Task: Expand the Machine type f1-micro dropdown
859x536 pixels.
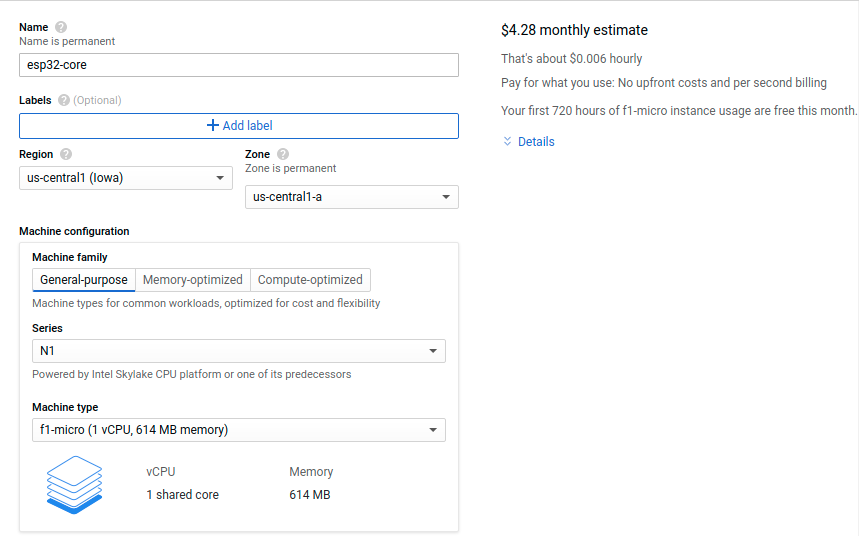Action: 238,430
